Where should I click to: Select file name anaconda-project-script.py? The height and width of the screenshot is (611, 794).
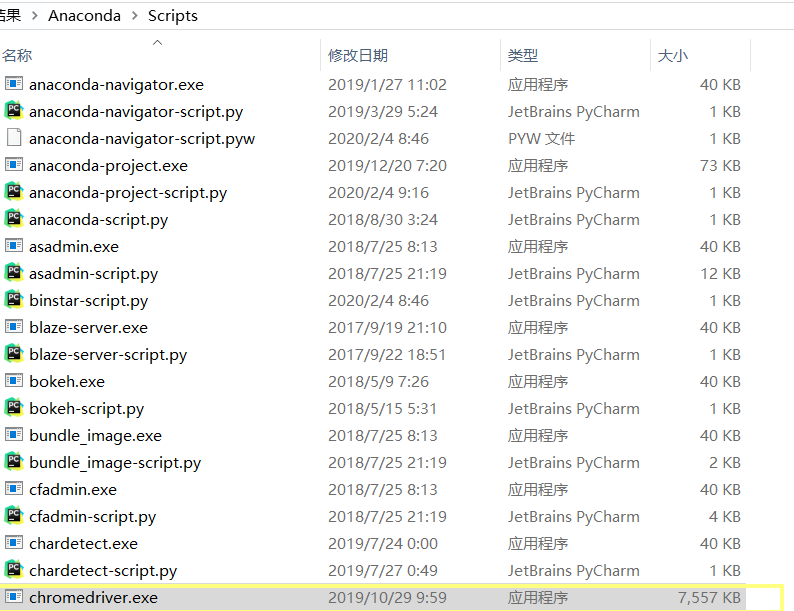point(128,193)
